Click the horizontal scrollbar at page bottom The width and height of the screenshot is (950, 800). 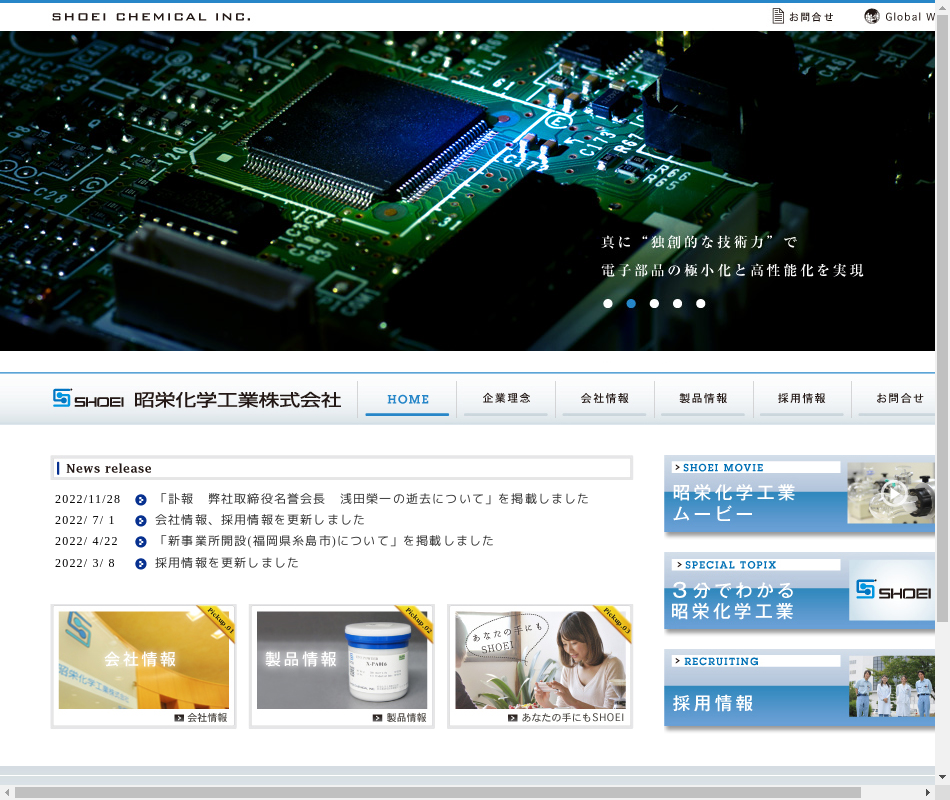coord(437,792)
